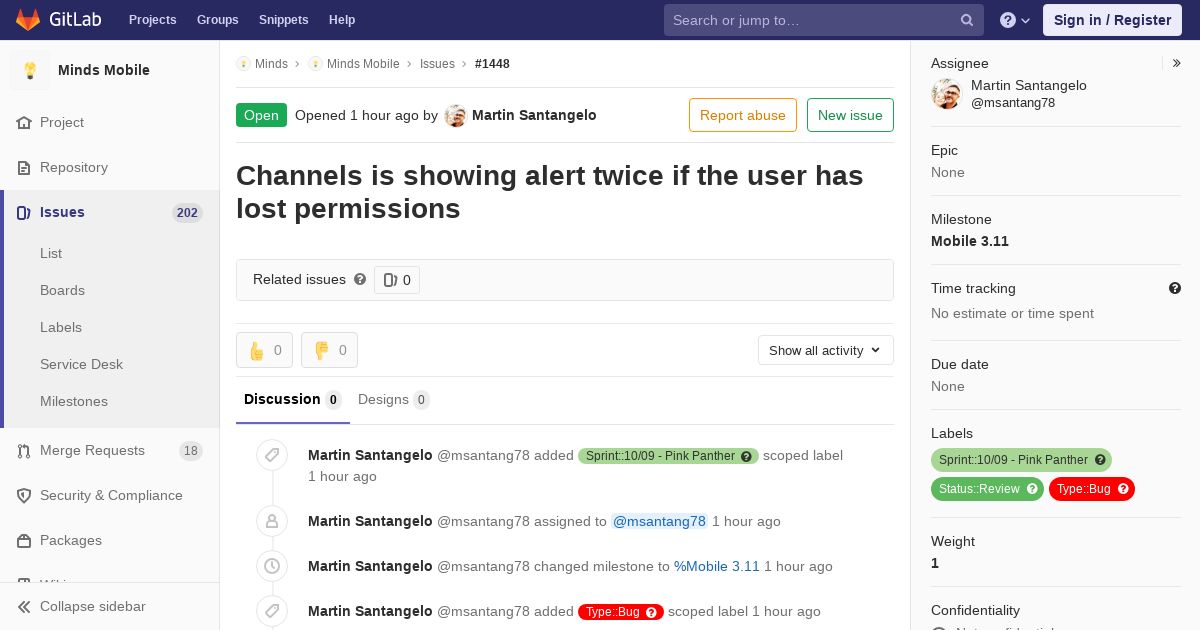Click the help icon on the activity Type::Bug label
Screen dimensions: 1200x630
(651, 612)
